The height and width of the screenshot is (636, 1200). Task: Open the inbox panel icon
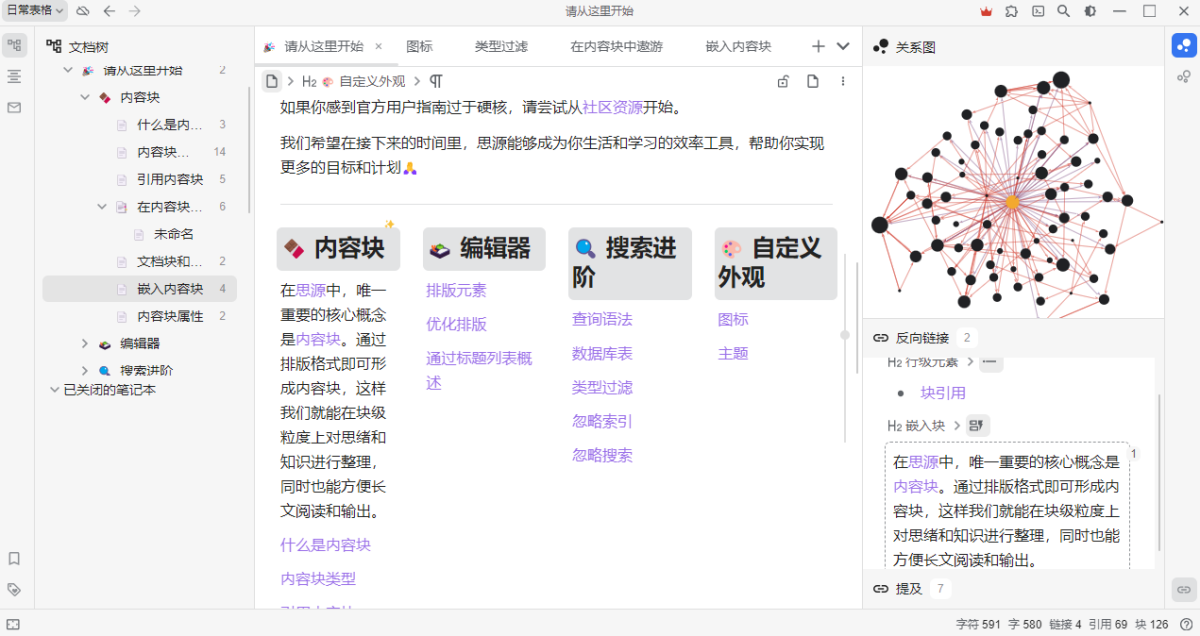coord(14,107)
